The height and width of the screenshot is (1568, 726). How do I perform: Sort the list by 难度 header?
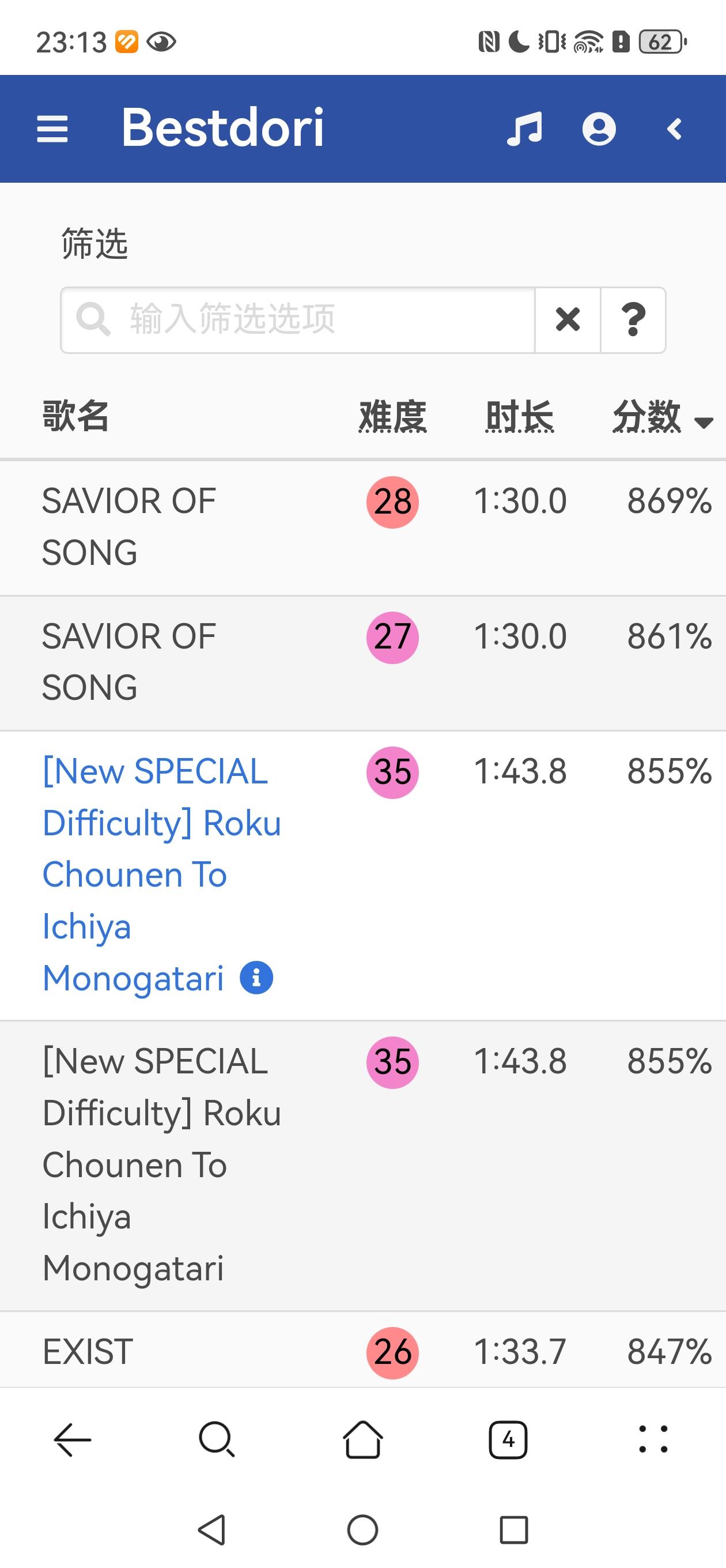click(x=392, y=417)
